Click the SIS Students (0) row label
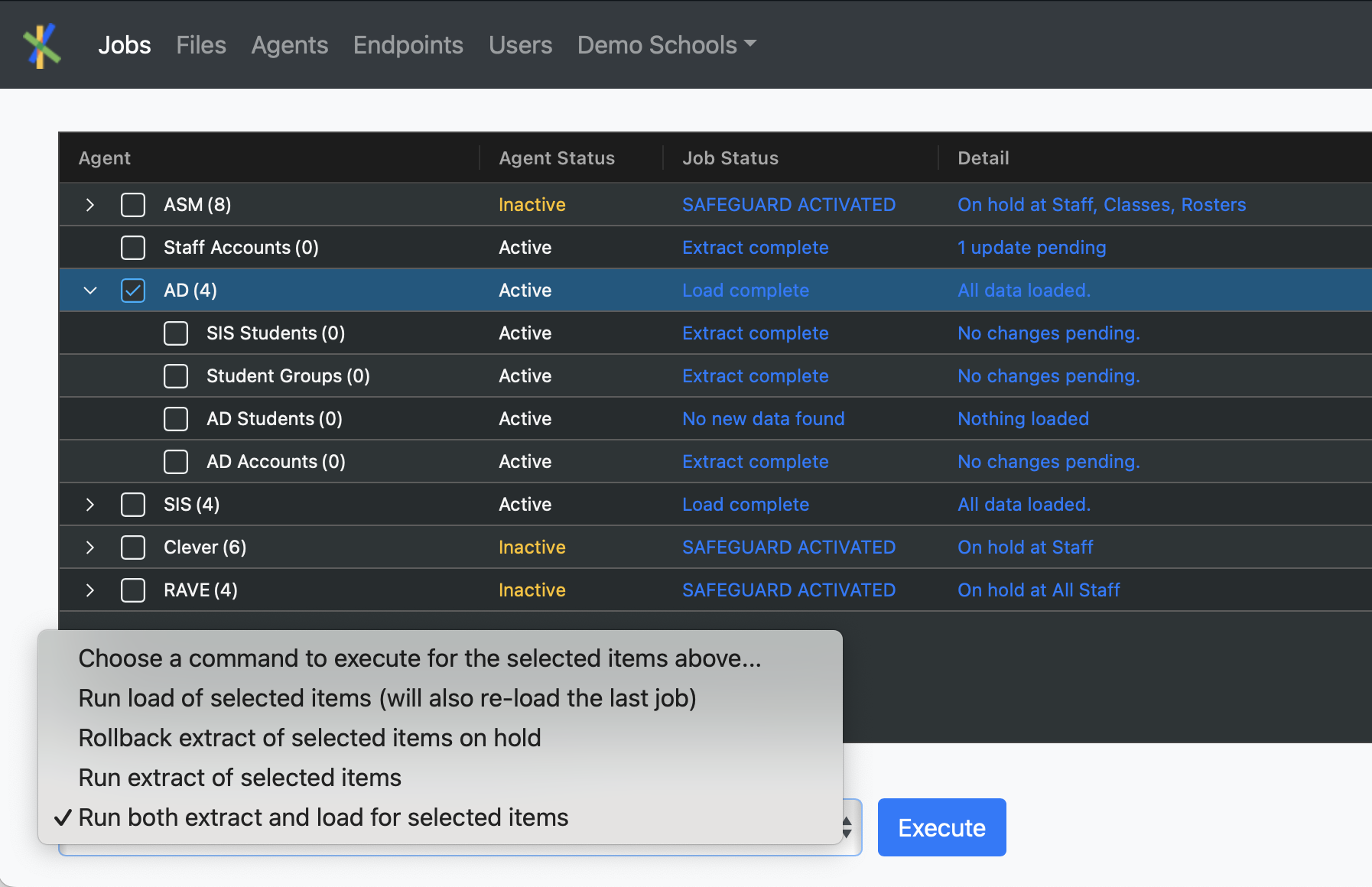1372x887 pixels. pyautogui.click(x=275, y=333)
